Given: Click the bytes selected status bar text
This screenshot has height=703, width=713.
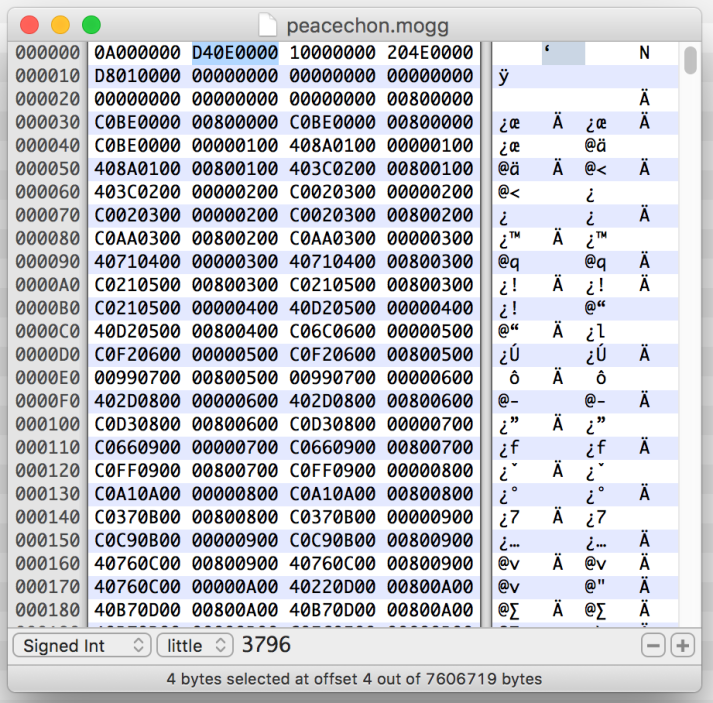Looking at the screenshot, I should [x=355, y=679].
